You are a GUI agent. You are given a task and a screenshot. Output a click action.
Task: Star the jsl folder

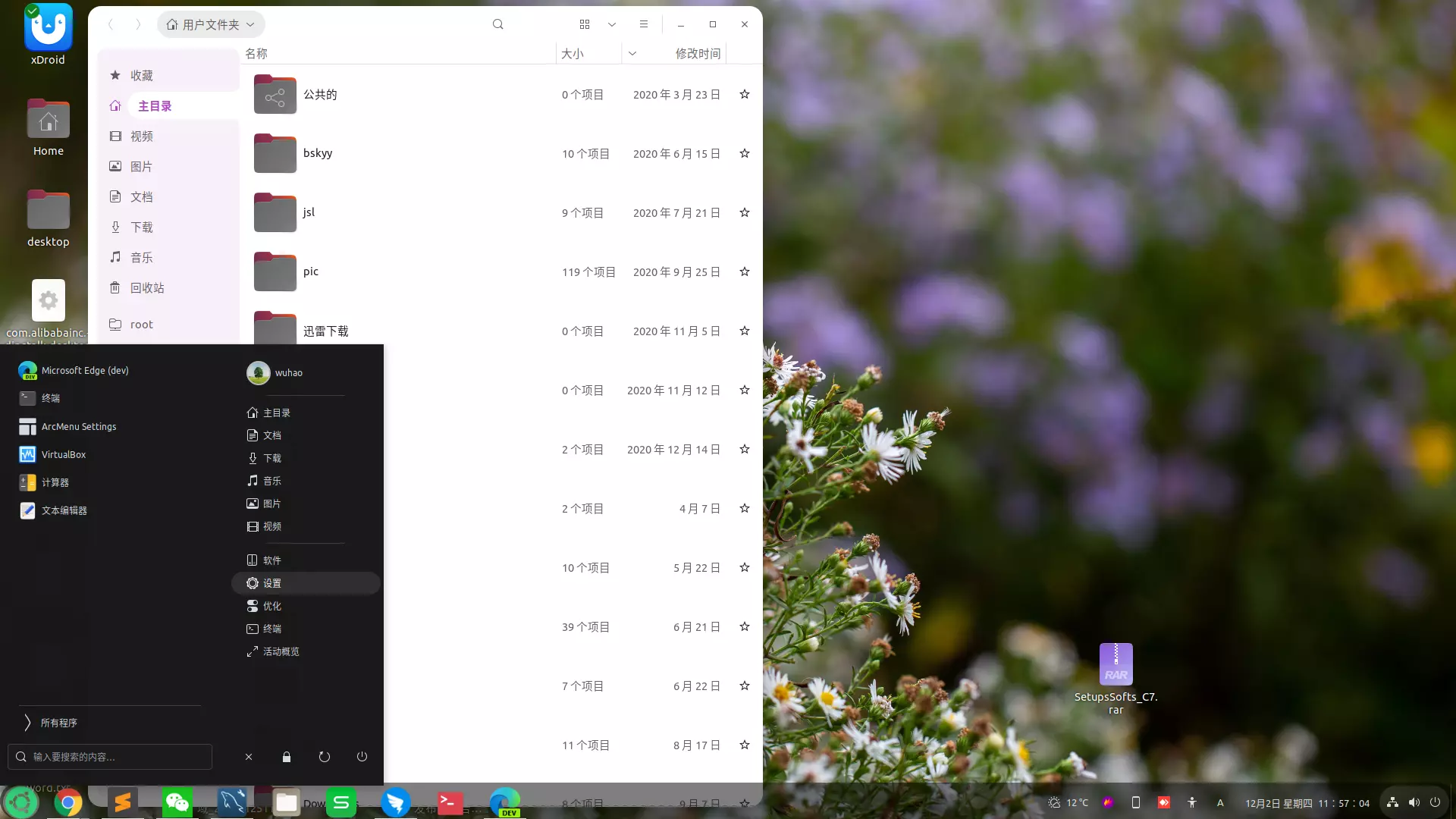(745, 213)
